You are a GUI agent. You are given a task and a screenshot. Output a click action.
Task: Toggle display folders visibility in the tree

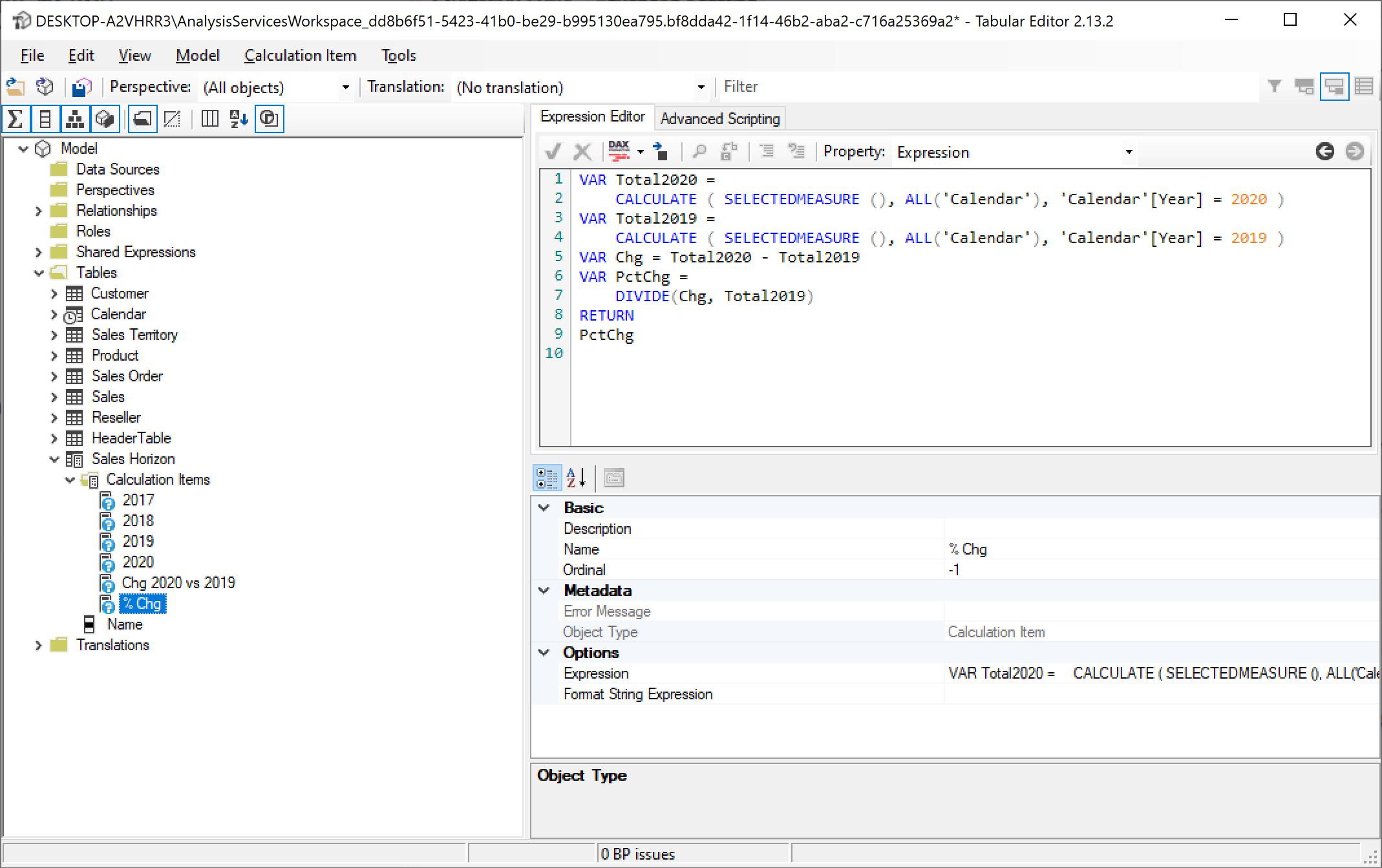click(143, 119)
